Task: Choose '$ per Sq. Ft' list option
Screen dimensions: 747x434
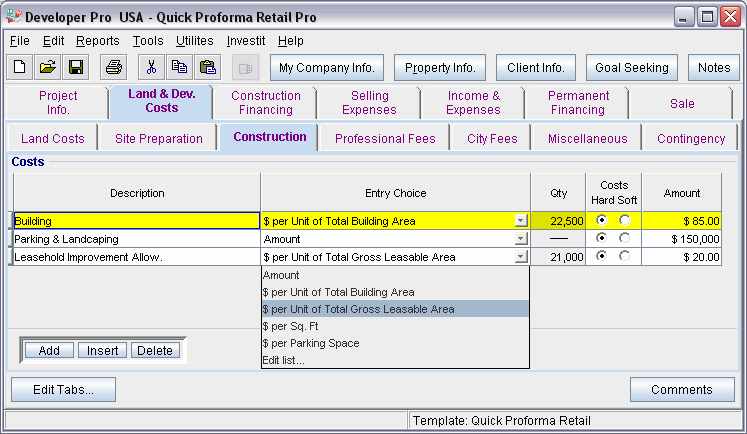Action: coord(395,326)
